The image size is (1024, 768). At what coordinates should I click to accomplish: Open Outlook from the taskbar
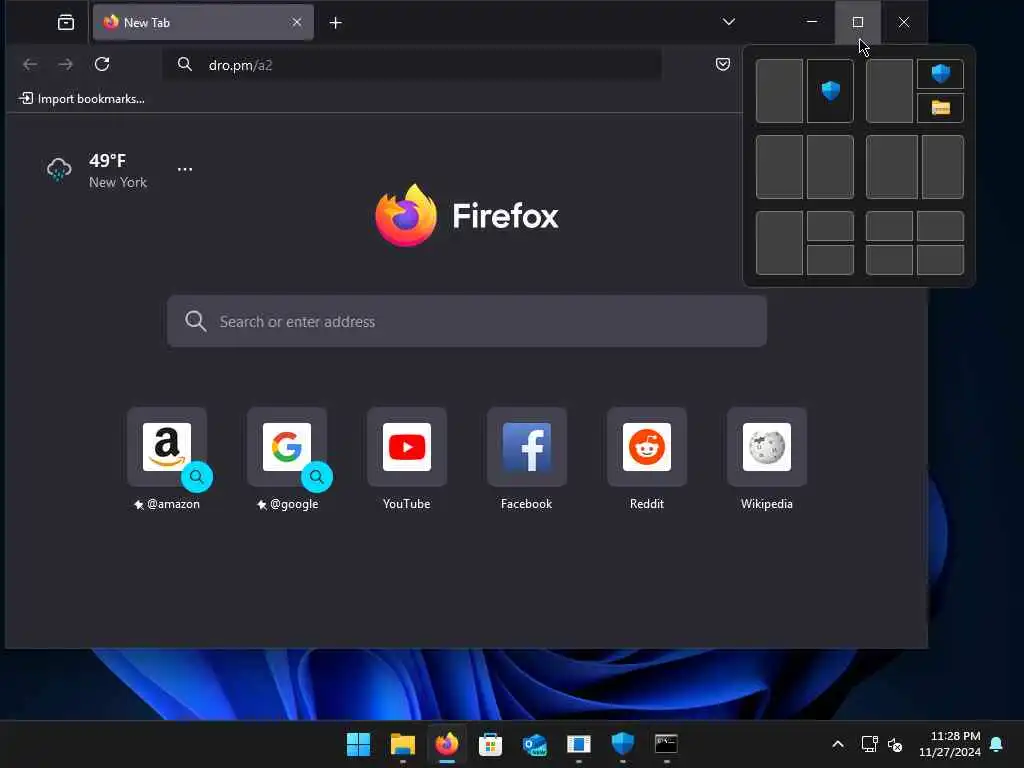[x=535, y=744]
